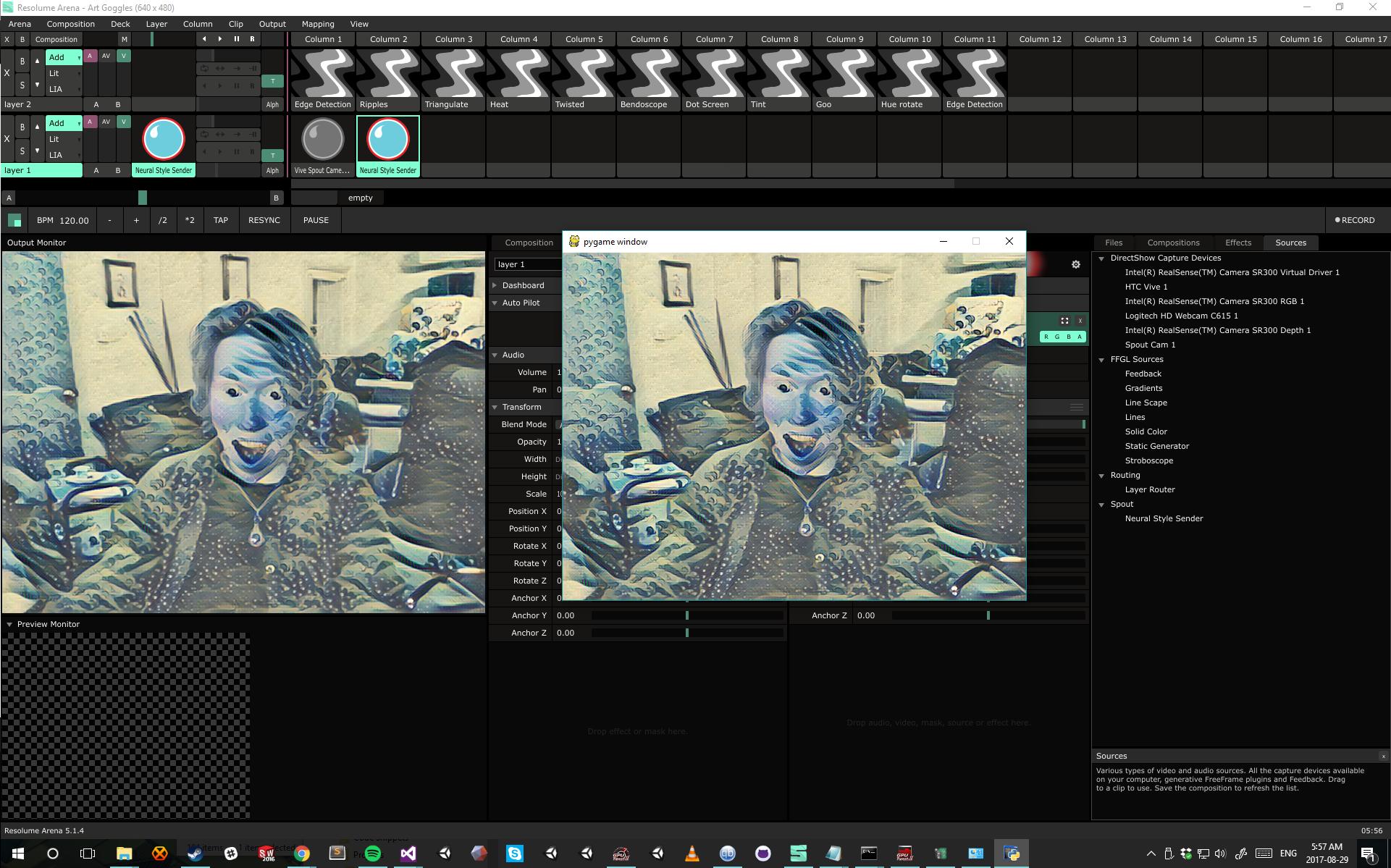Open the Mapping menu
The height and width of the screenshot is (868, 1391).
pyautogui.click(x=317, y=24)
